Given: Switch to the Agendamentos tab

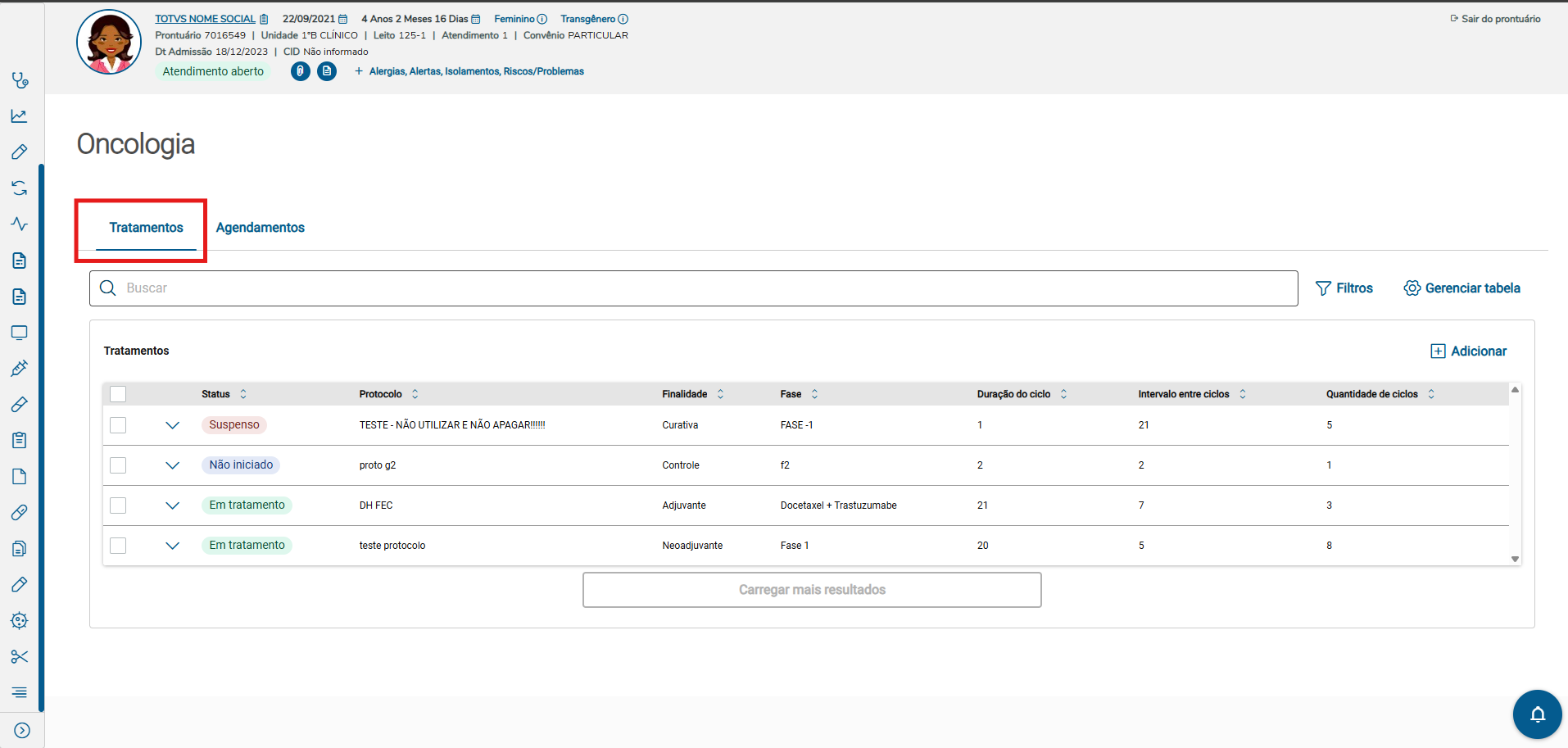Looking at the screenshot, I should [x=260, y=228].
